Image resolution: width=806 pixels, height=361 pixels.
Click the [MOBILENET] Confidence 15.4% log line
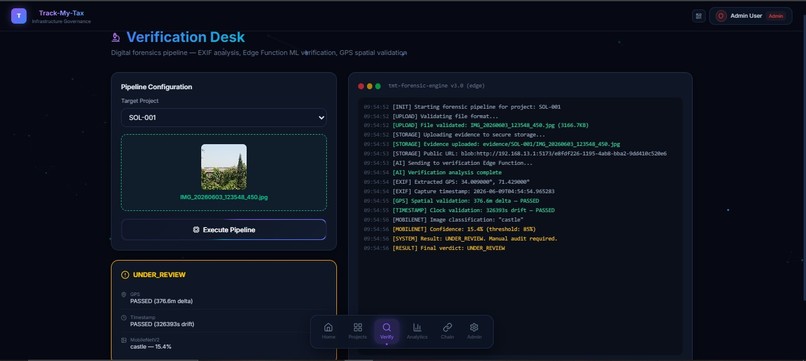(449, 229)
